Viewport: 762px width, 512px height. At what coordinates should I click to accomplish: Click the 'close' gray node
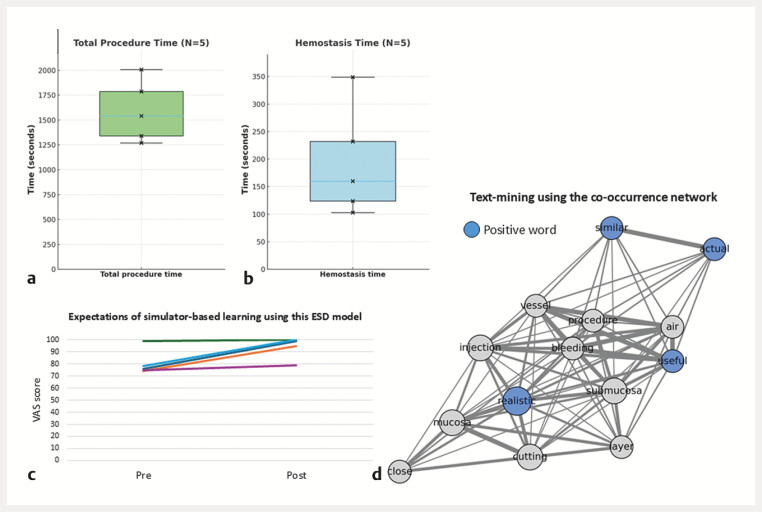399,471
